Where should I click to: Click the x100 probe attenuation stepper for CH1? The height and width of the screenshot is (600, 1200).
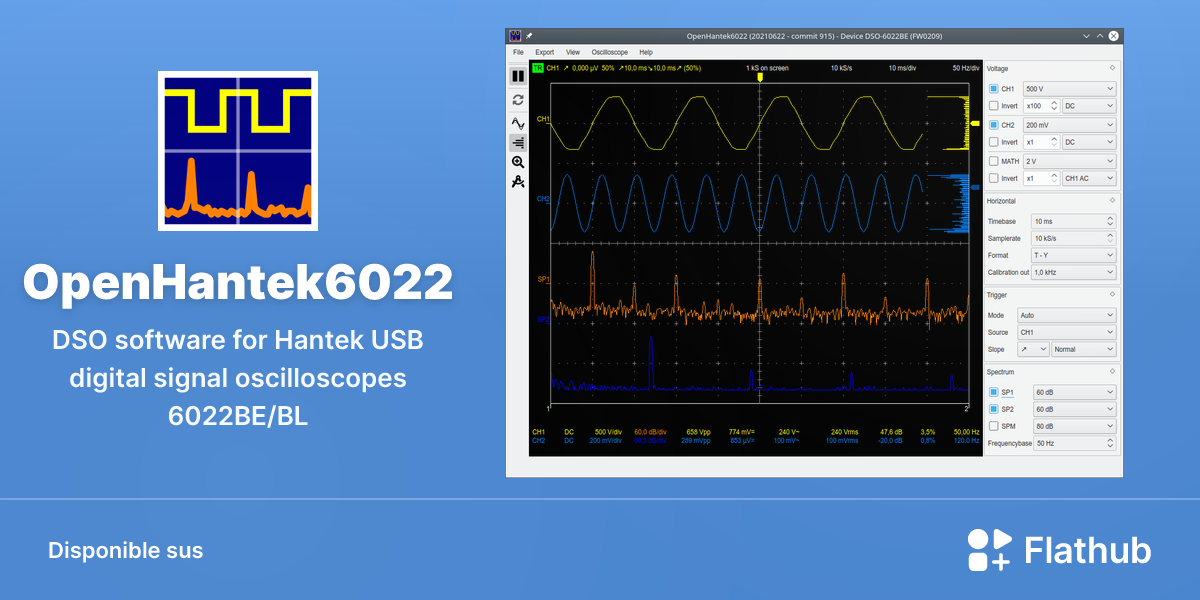tap(1041, 106)
